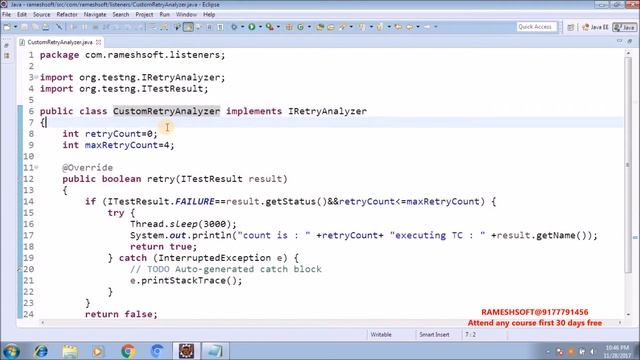
Task: Click the Smart Insert status entry
Action: [x=434, y=334]
